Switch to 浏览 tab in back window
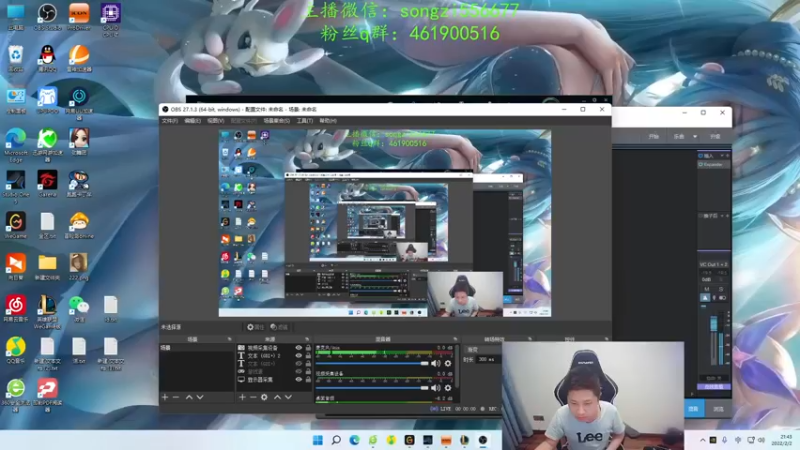The width and height of the screenshot is (800, 450). click(x=718, y=409)
